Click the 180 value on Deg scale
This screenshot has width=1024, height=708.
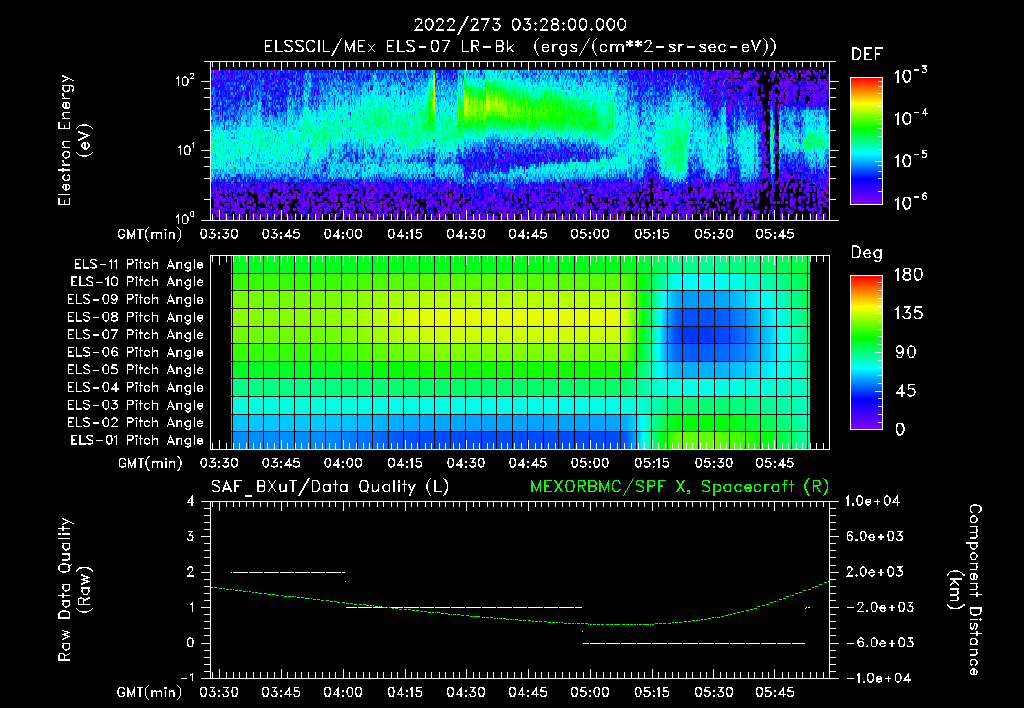coord(909,275)
